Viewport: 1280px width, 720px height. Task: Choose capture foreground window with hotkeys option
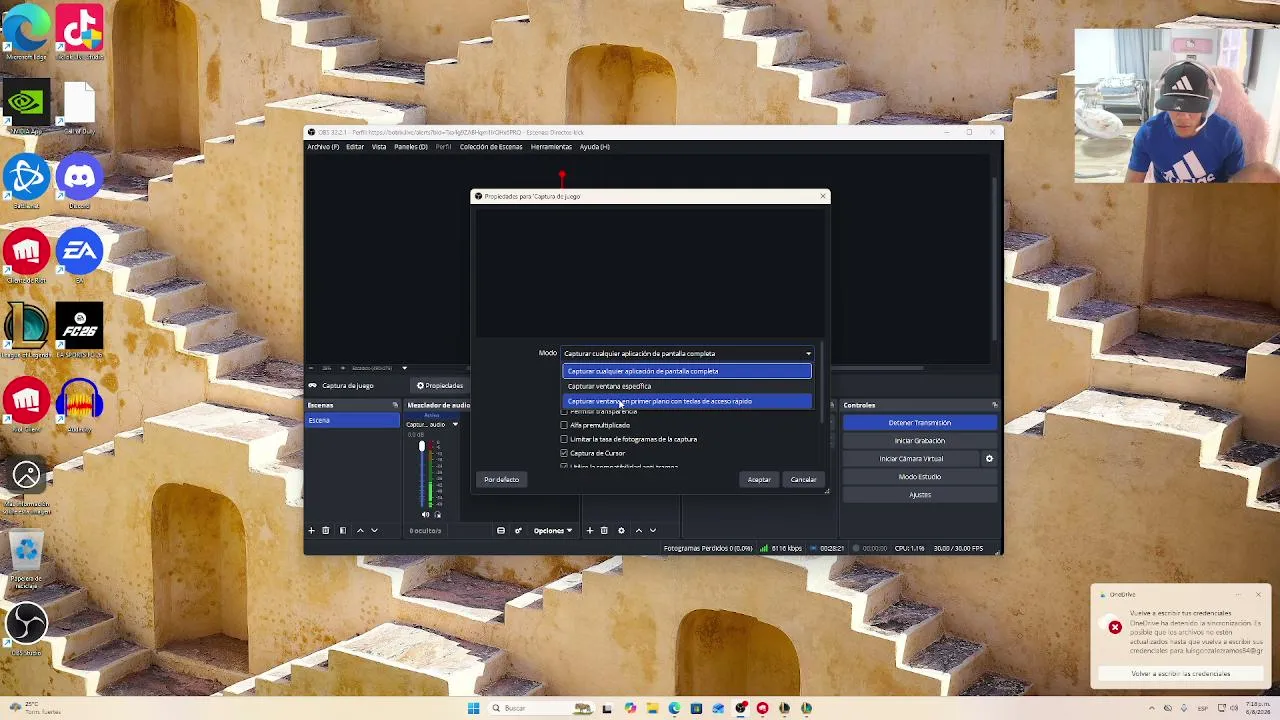[687, 401]
